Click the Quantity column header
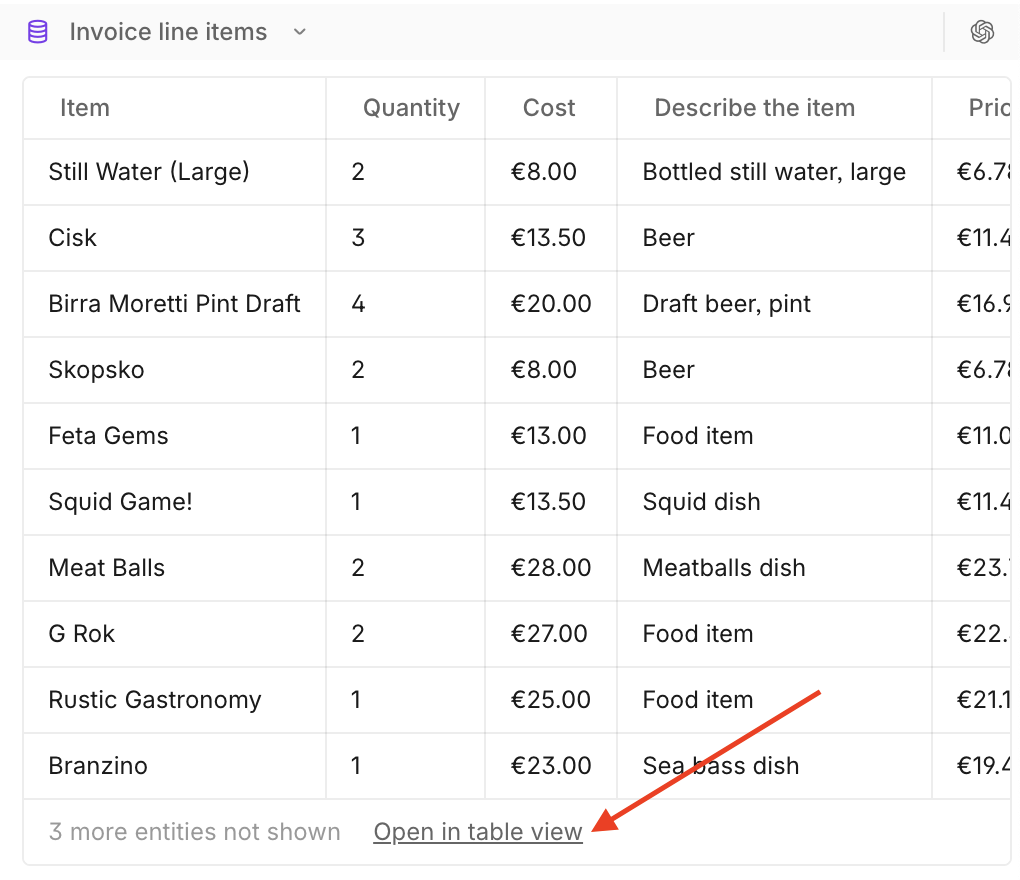 click(x=411, y=108)
